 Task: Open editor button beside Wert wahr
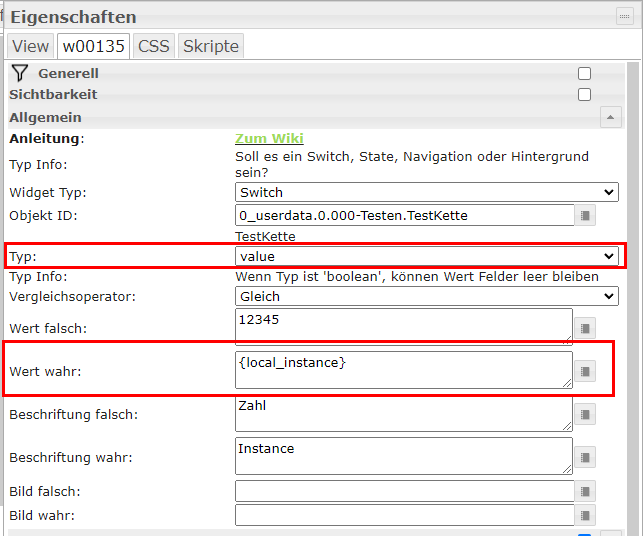pyautogui.click(x=587, y=371)
